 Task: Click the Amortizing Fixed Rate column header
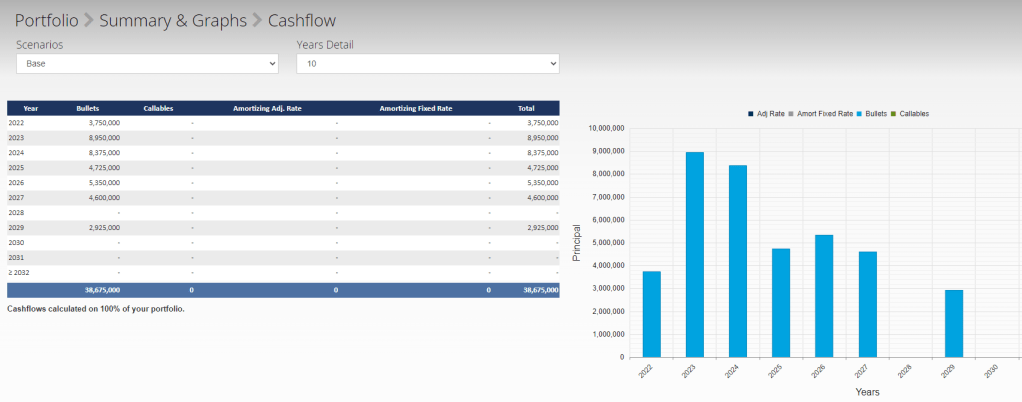[417, 108]
